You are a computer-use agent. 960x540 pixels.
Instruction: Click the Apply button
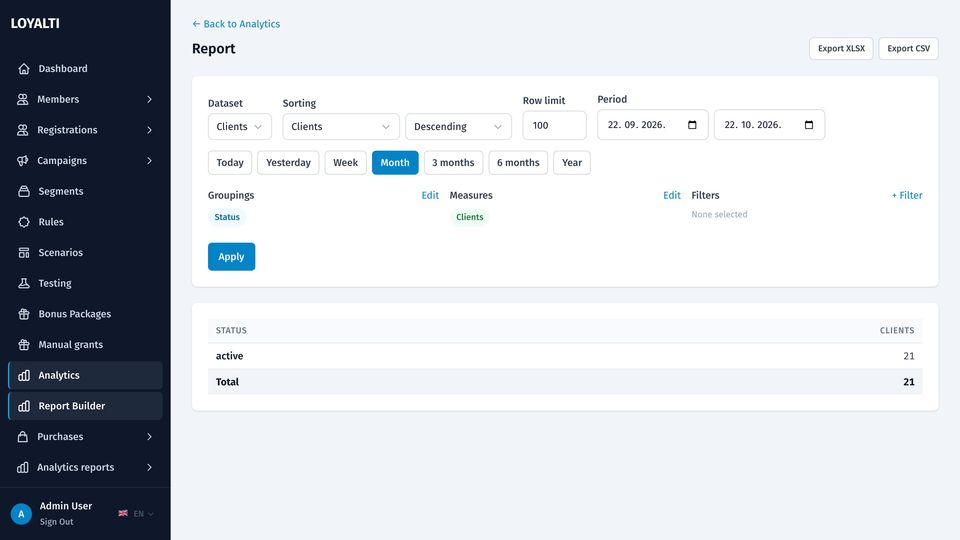pos(231,257)
